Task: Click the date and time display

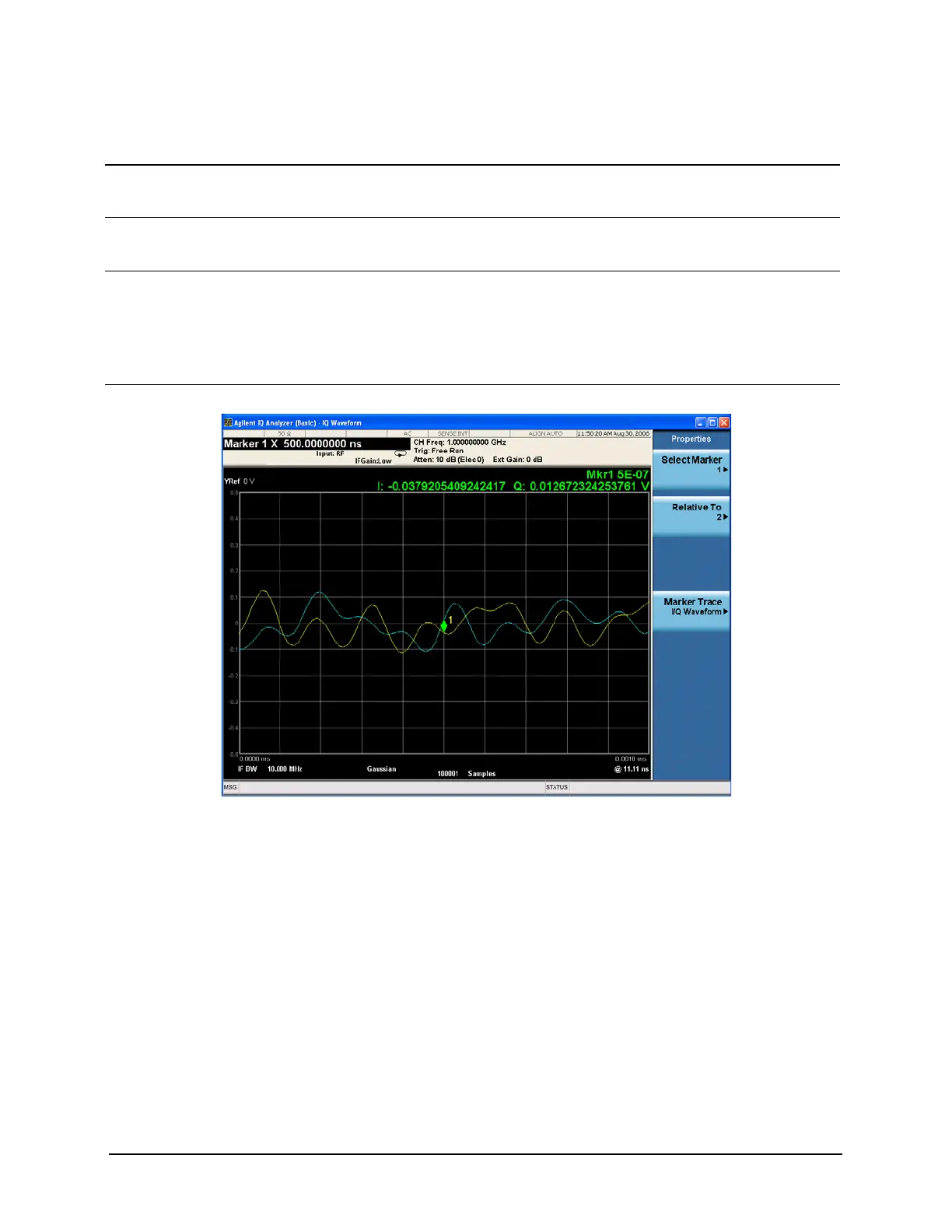Action: tap(613, 433)
